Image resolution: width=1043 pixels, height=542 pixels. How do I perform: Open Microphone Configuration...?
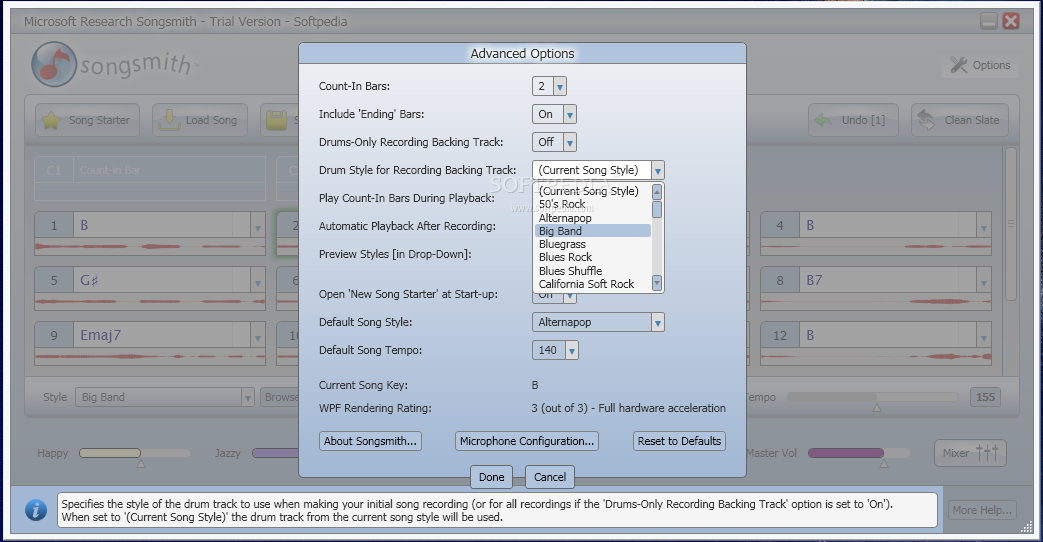pos(527,441)
